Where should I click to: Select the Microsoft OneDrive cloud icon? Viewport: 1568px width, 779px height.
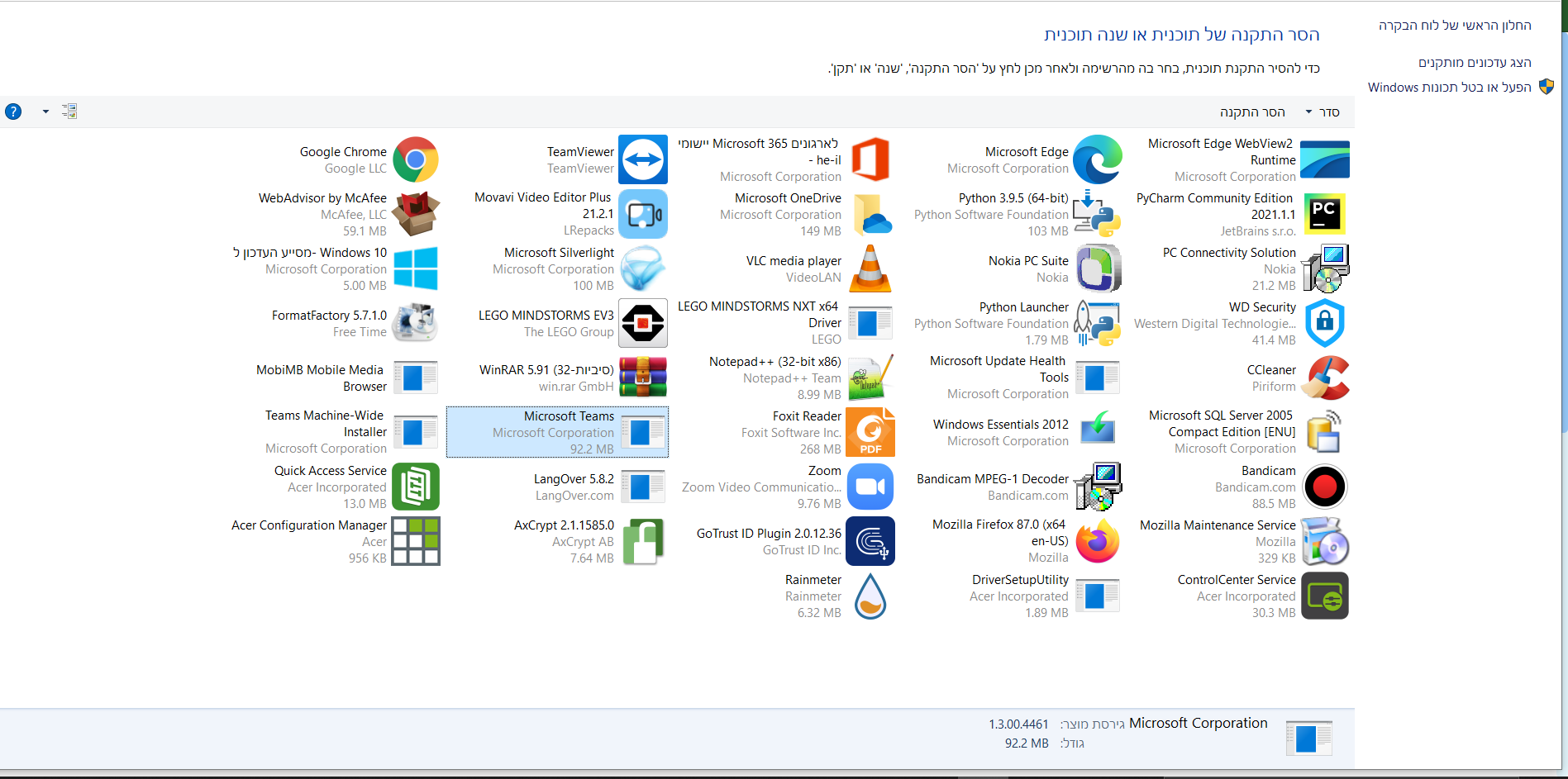pyautogui.click(x=871, y=214)
